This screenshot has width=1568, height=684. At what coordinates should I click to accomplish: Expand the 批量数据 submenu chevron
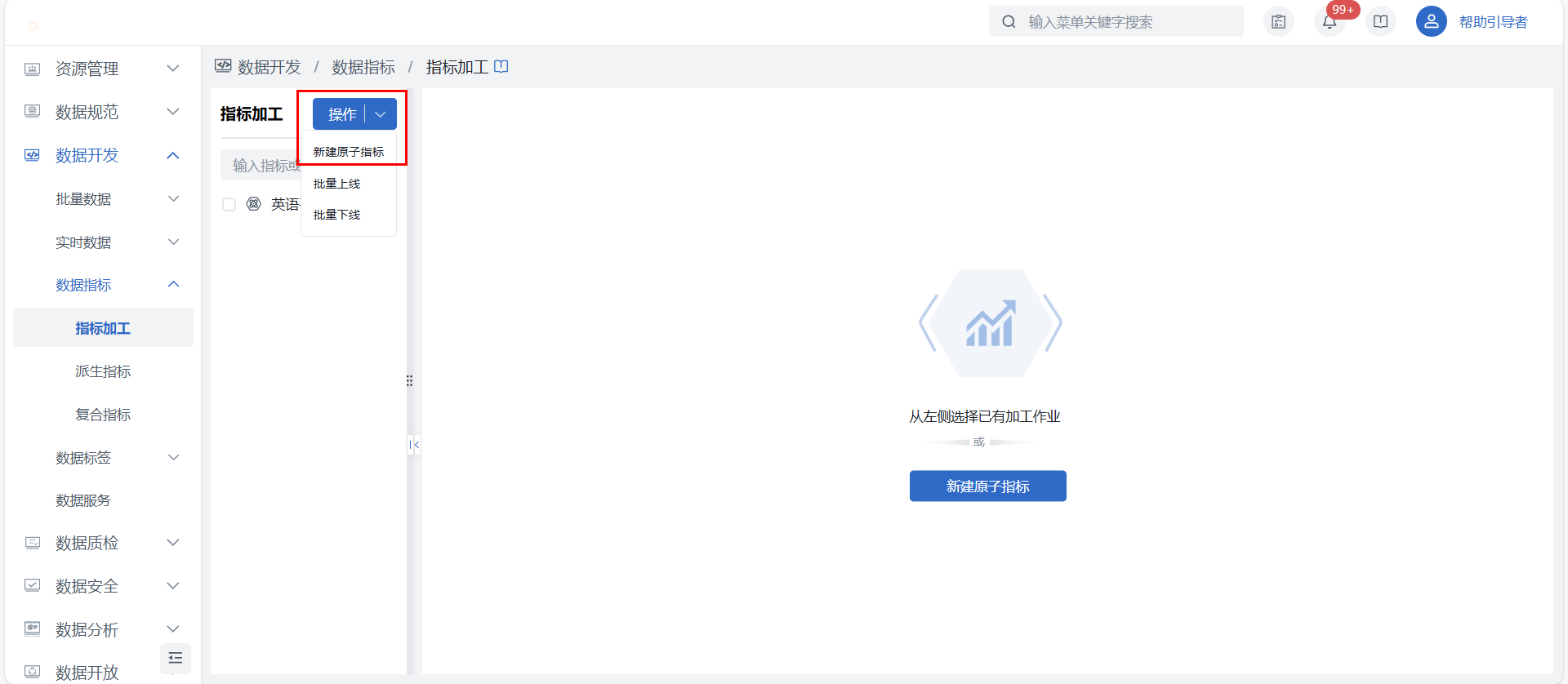coord(173,198)
